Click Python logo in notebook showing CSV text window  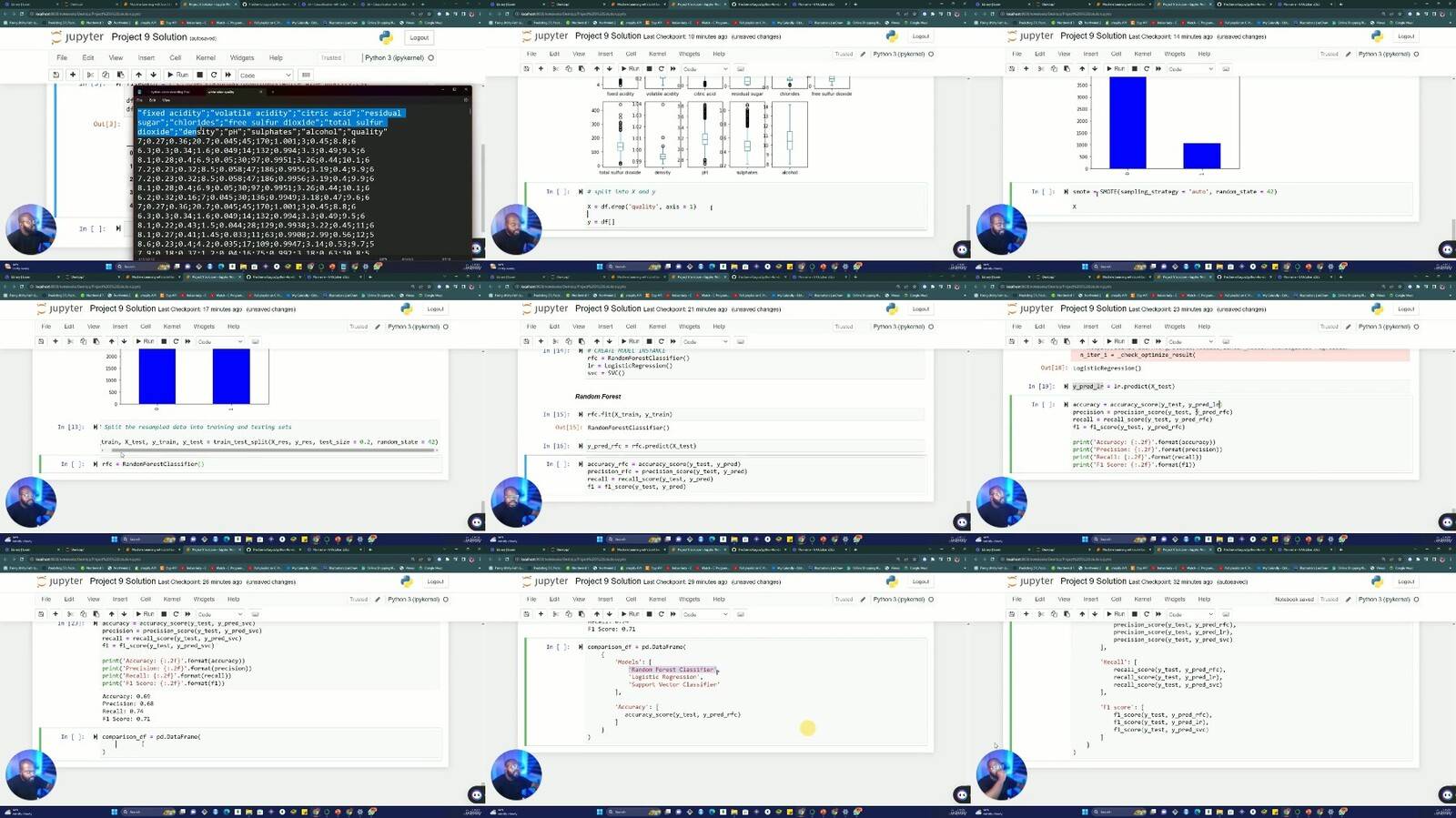pos(386,37)
